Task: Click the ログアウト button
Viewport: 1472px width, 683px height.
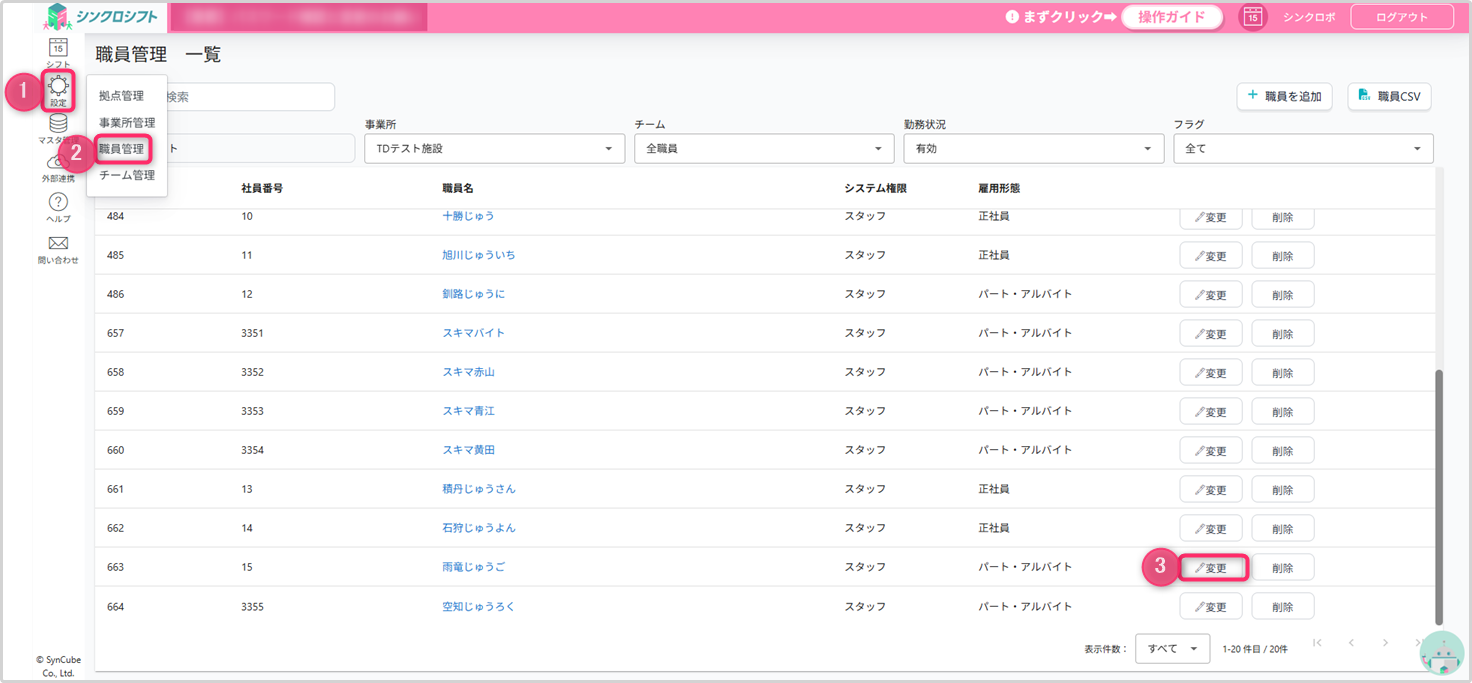Action: 1402,17
